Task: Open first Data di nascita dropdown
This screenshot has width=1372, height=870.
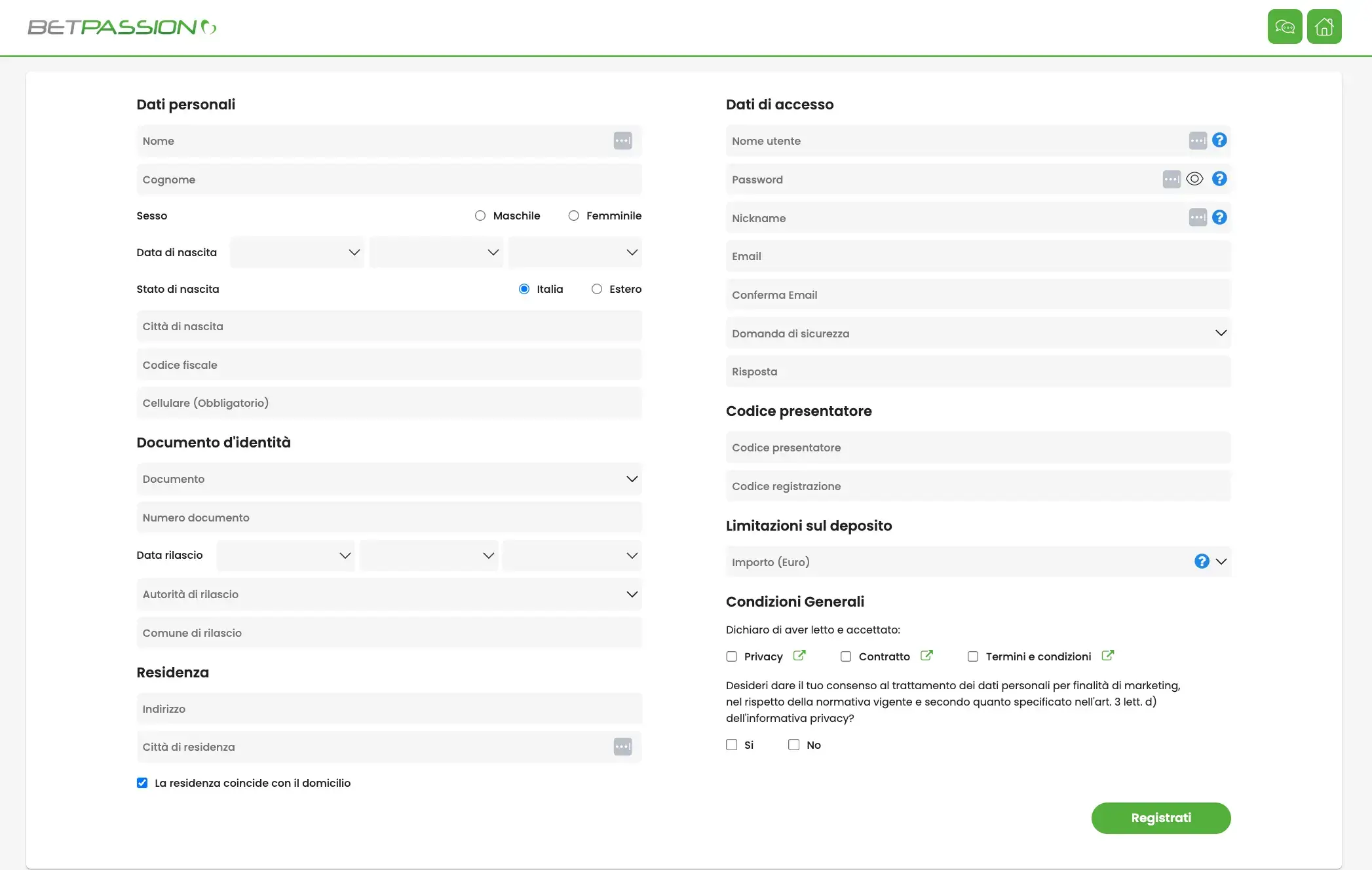Action: pyautogui.click(x=297, y=252)
